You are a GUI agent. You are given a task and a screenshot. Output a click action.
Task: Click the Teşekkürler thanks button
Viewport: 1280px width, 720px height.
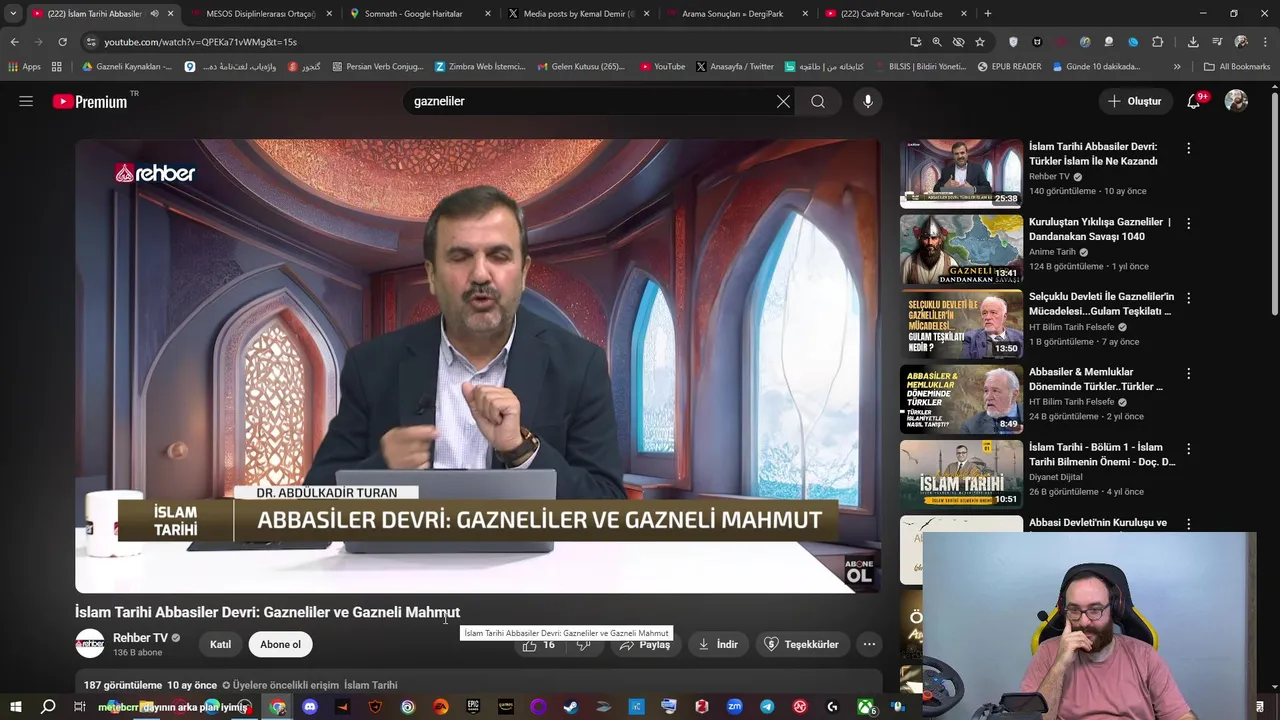(802, 645)
